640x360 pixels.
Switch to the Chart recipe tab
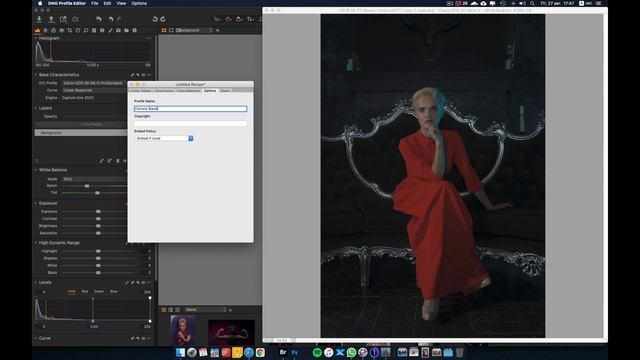pyautogui.click(x=225, y=91)
